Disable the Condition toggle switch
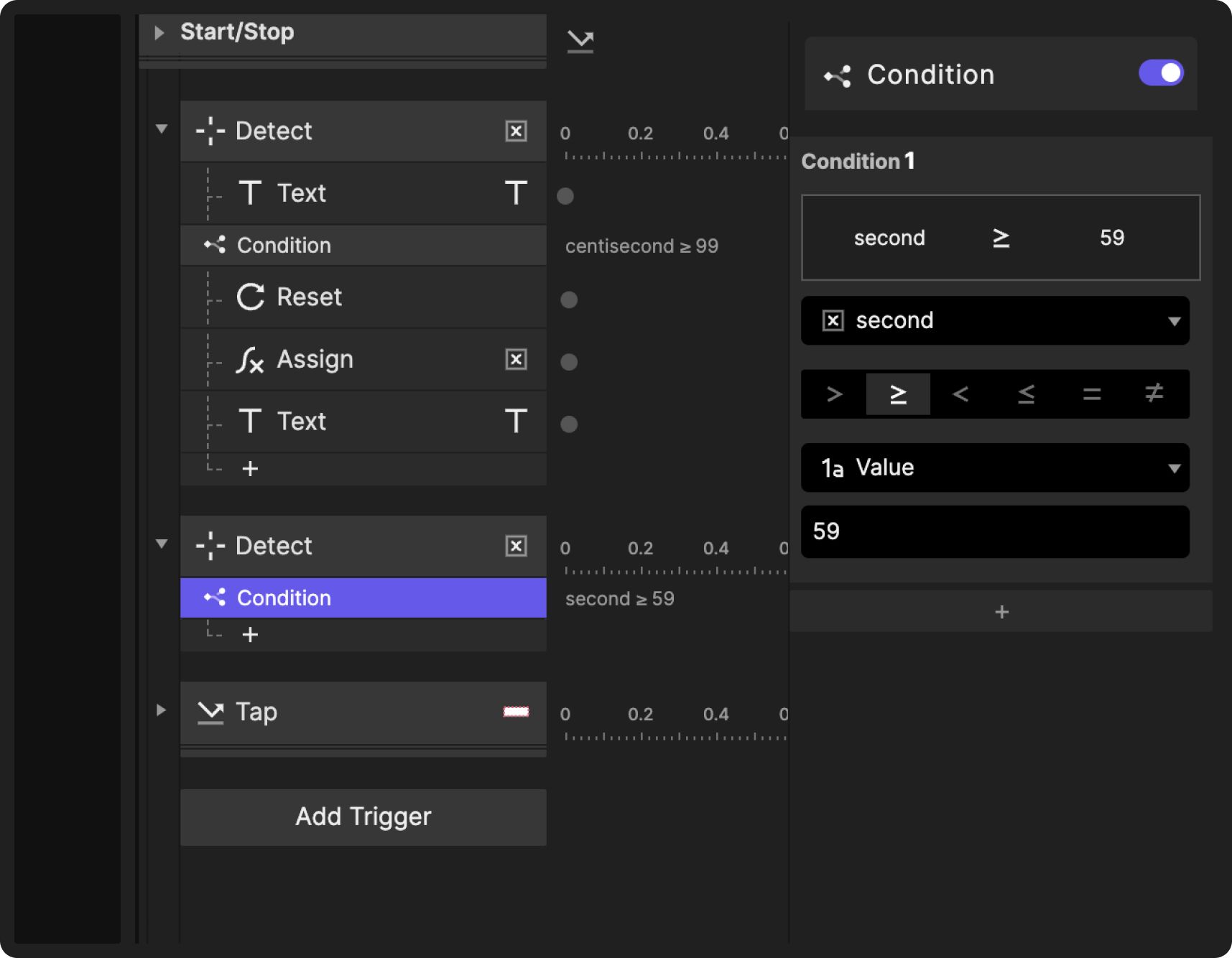 pyautogui.click(x=1160, y=73)
